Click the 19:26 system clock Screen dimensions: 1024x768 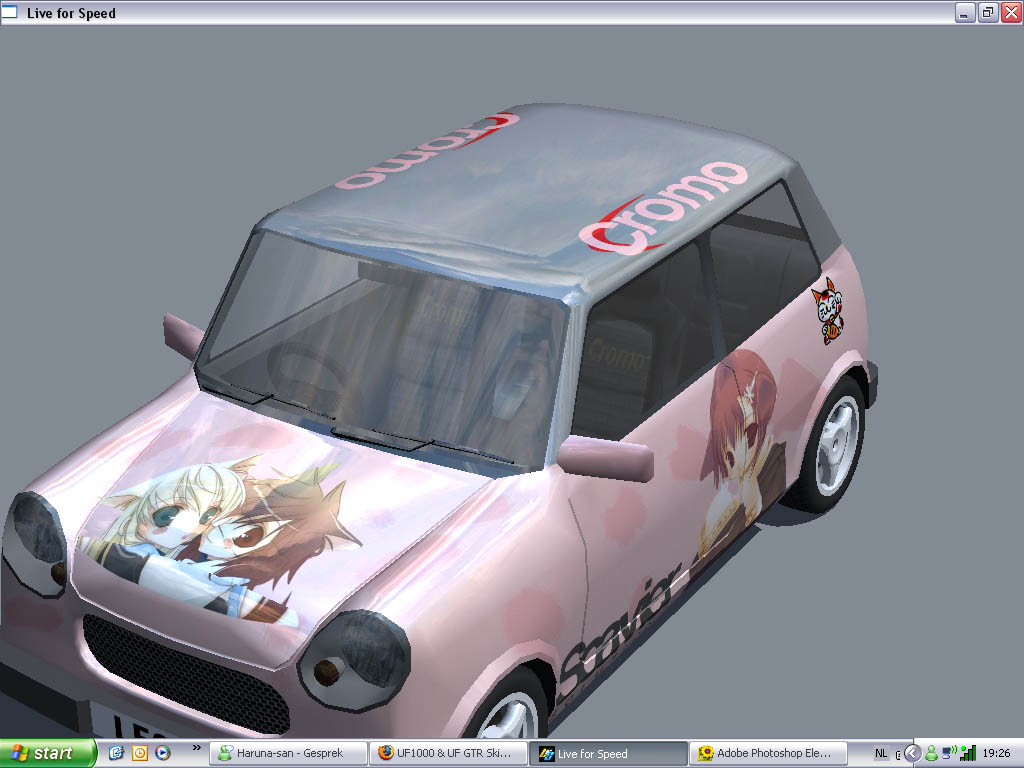(x=997, y=754)
